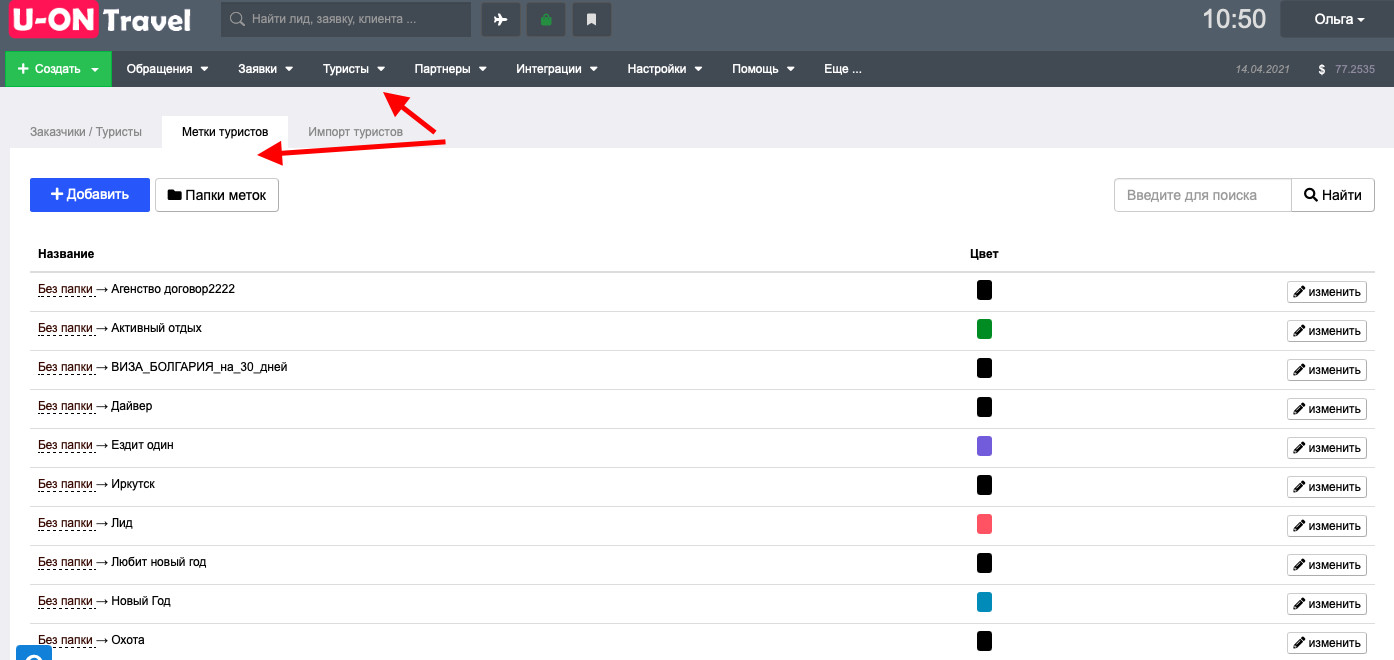The image size is (1394, 660).
Task: Click изменить for Агенство договор2222
Action: [1327, 292]
